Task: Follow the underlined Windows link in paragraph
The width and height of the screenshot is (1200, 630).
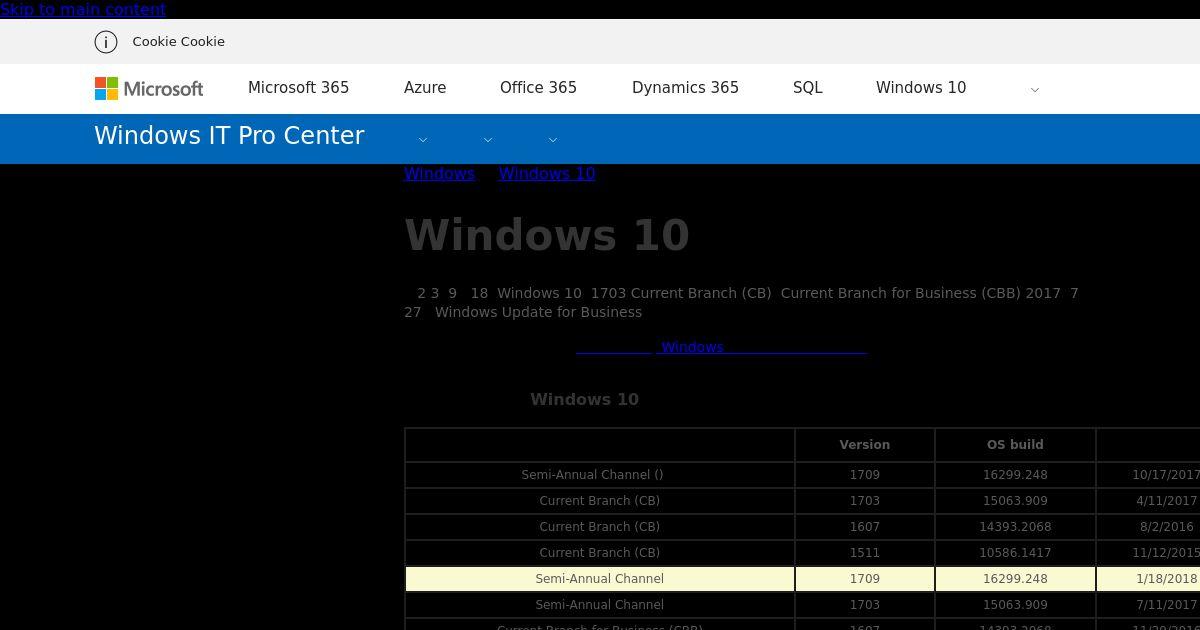Action: tap(721, 347)
